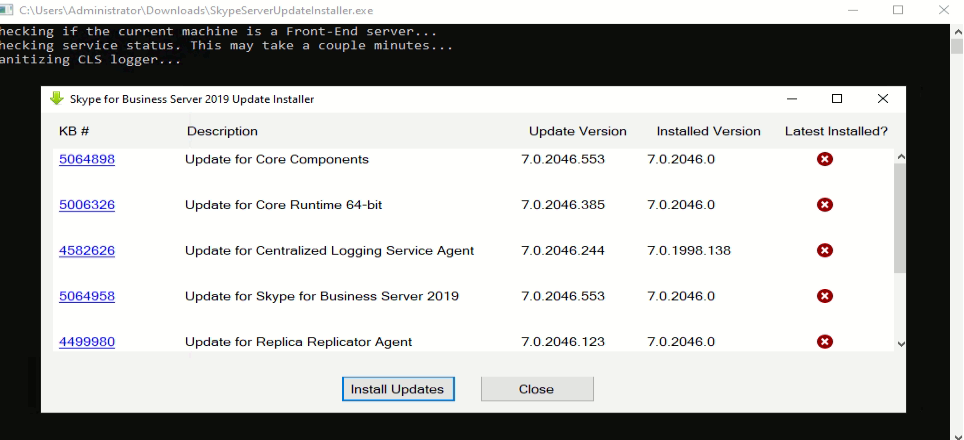Click the green arrow installer title icon
964x440 pixels.
pyautogui.click(x=56, y=99)
